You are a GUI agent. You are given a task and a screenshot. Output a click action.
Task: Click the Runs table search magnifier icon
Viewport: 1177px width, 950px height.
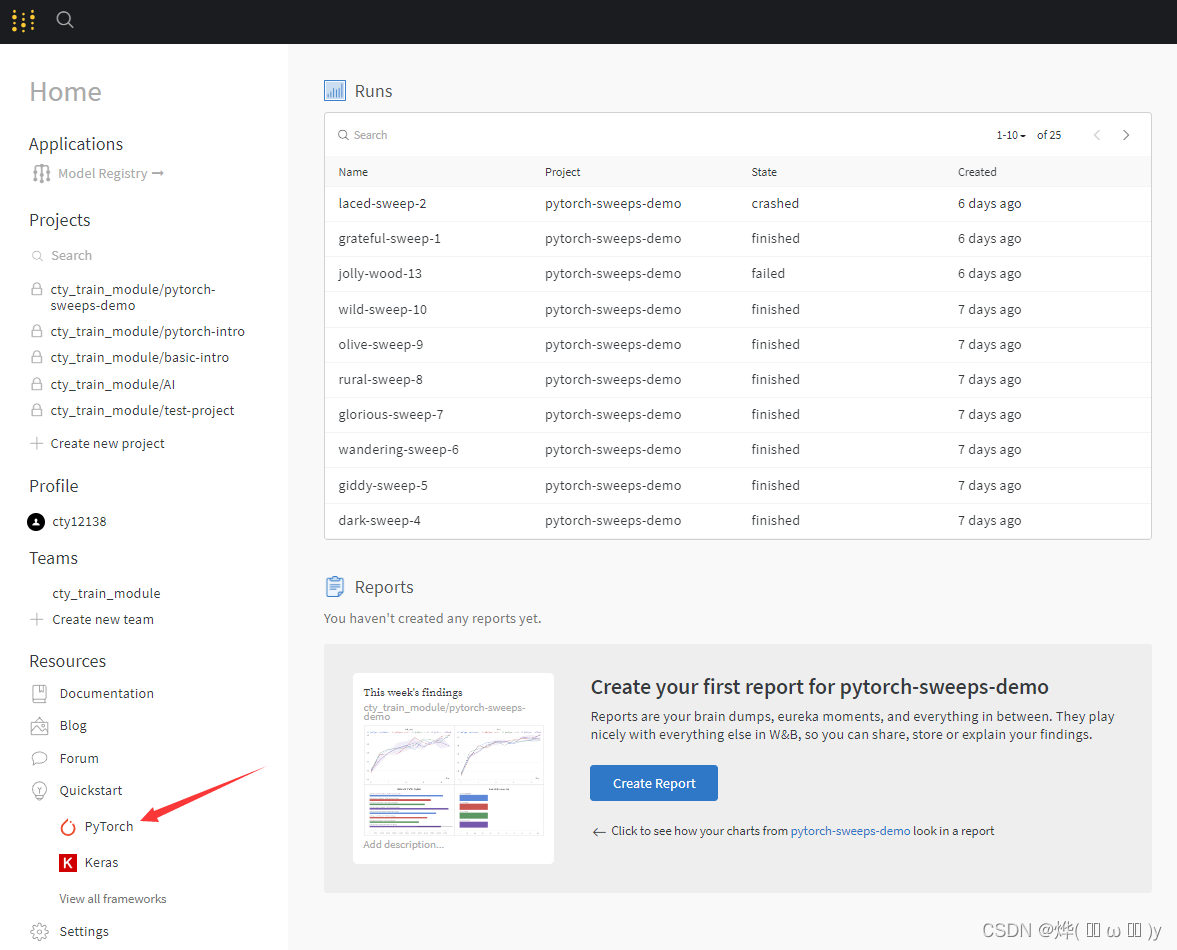tap(343, 135)
